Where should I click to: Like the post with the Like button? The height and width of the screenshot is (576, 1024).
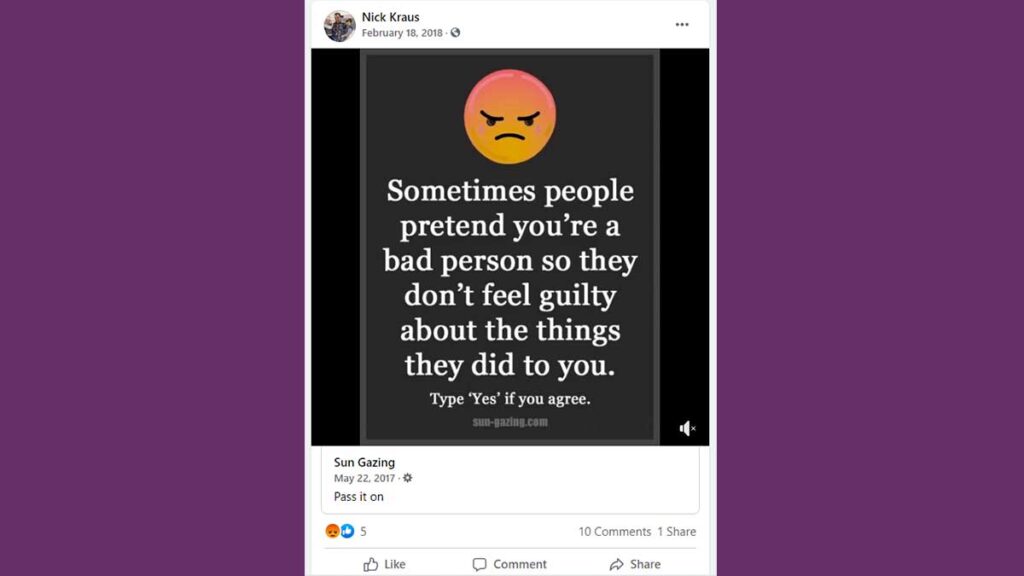pos(385,564)
